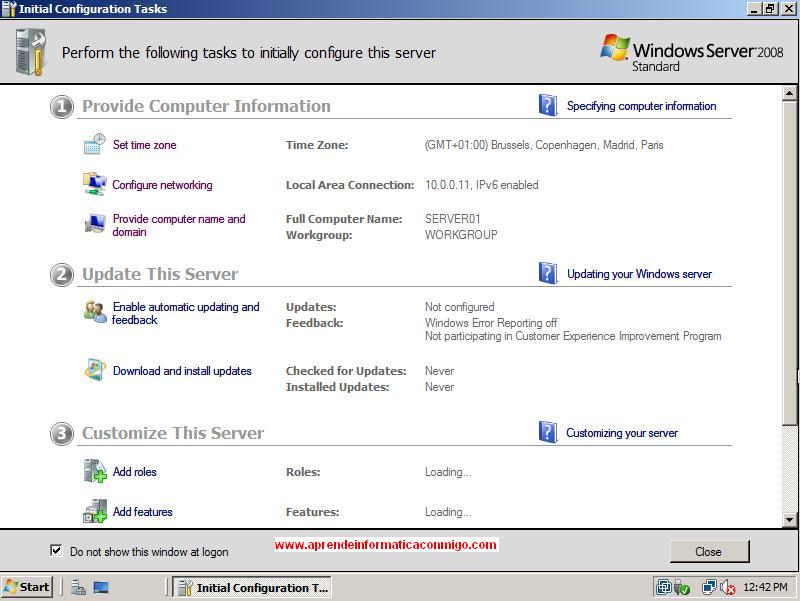Click the vertical scrollbar thumb

coord(789,262)
